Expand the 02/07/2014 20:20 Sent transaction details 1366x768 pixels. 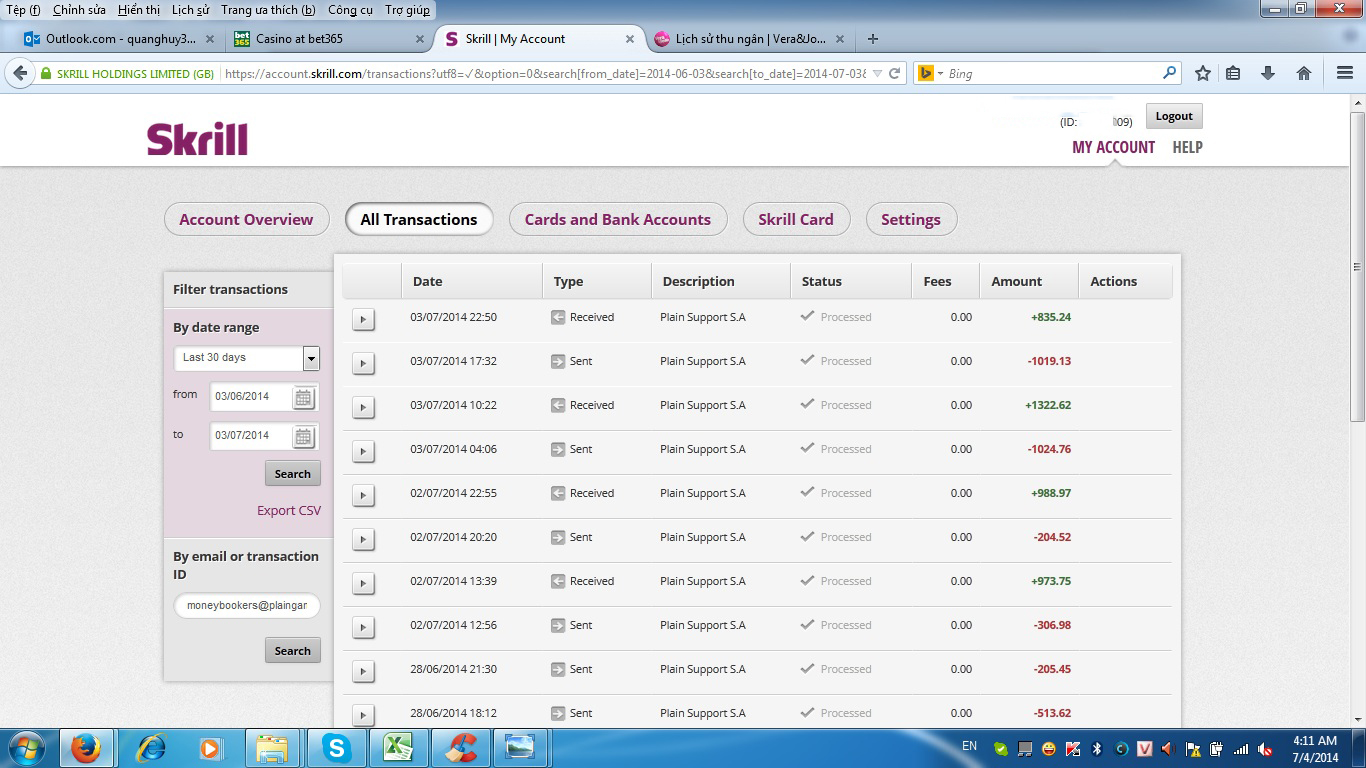pyautogui.click(x=363, y=539)
